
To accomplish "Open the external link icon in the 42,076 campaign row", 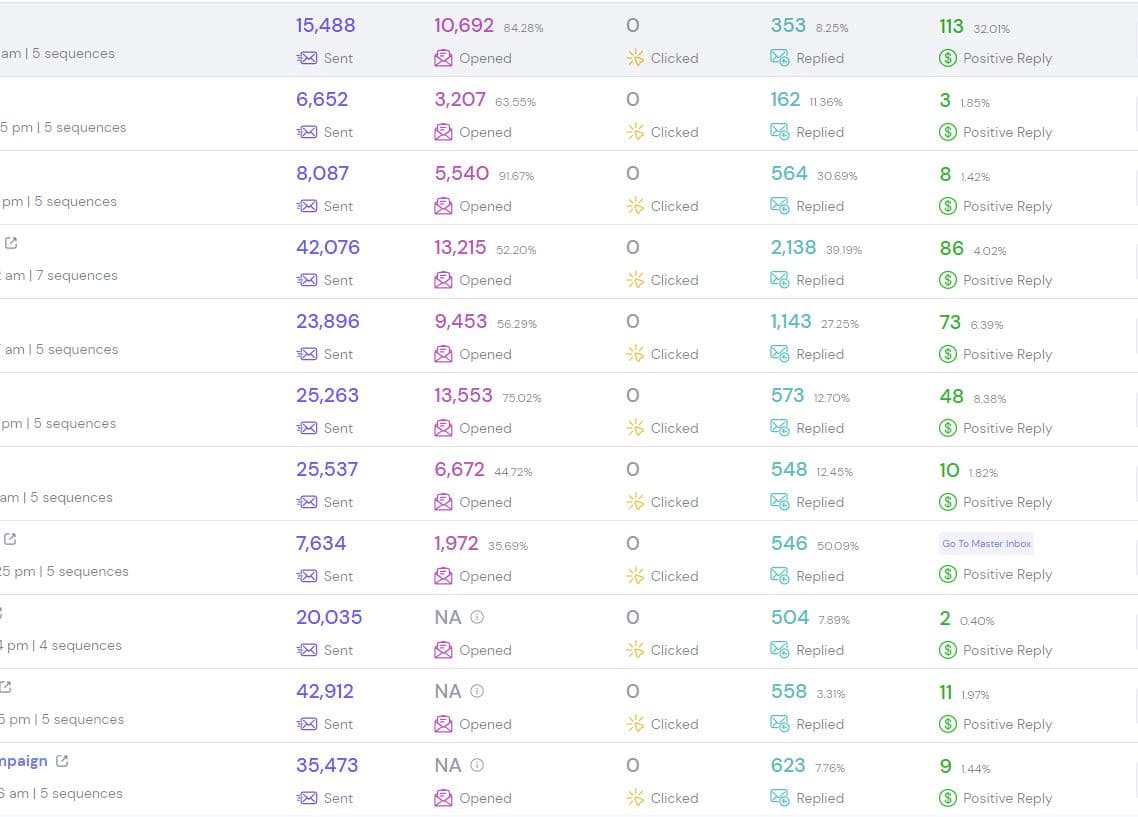I will point(10,242).
